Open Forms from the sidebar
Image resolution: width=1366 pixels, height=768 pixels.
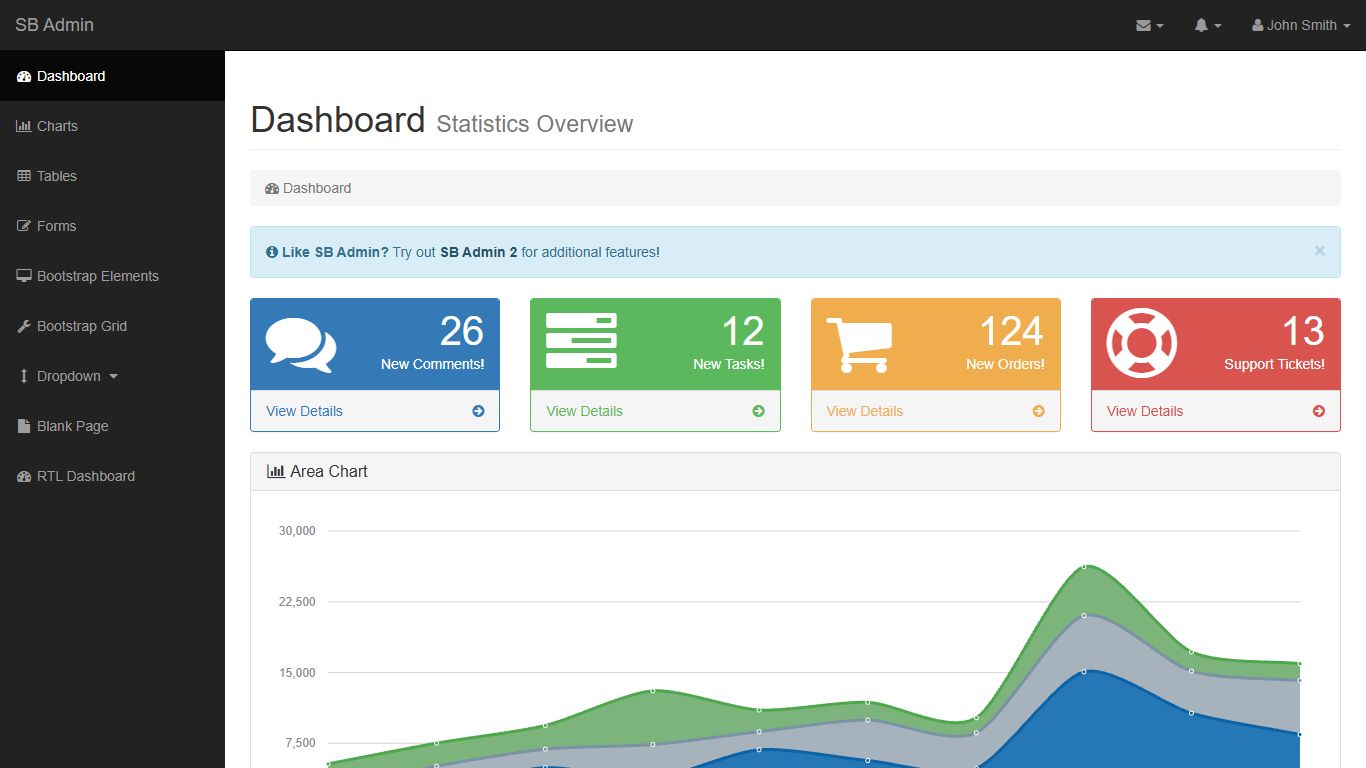56,226
